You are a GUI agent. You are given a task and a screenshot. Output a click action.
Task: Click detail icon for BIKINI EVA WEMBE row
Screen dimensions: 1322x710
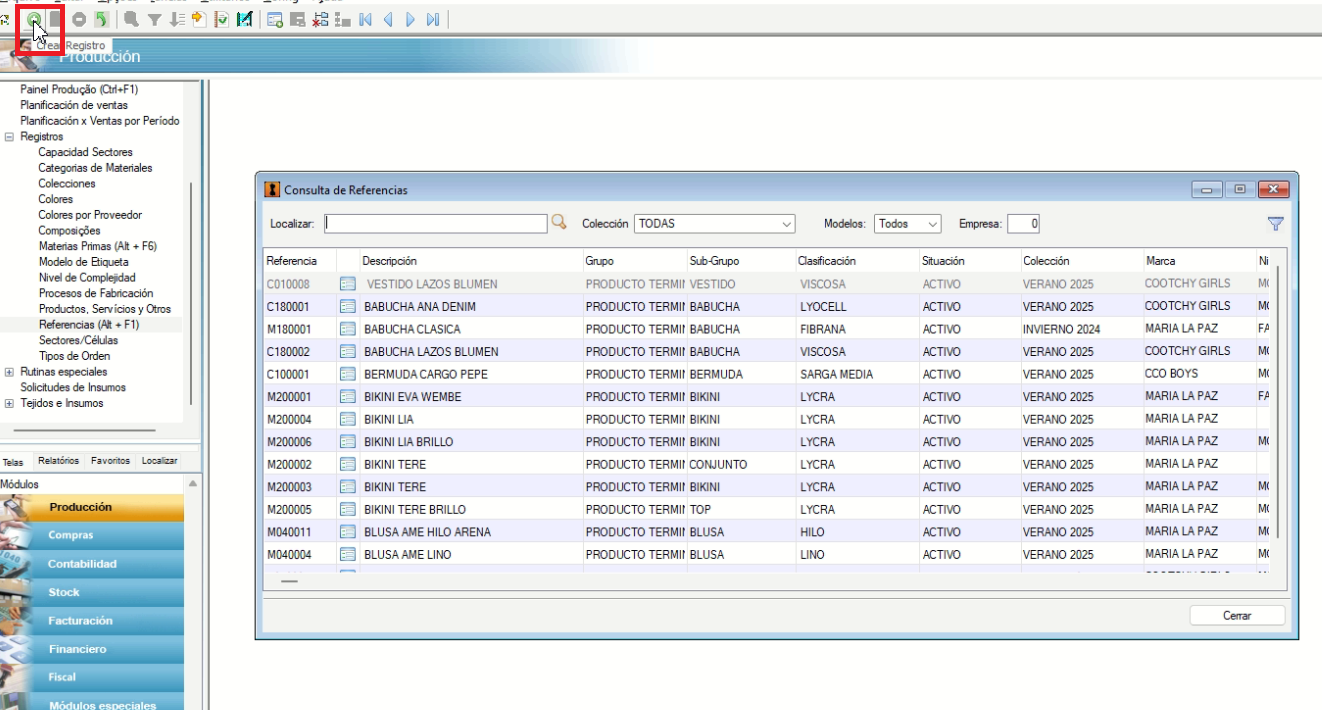tap(348, 397)
